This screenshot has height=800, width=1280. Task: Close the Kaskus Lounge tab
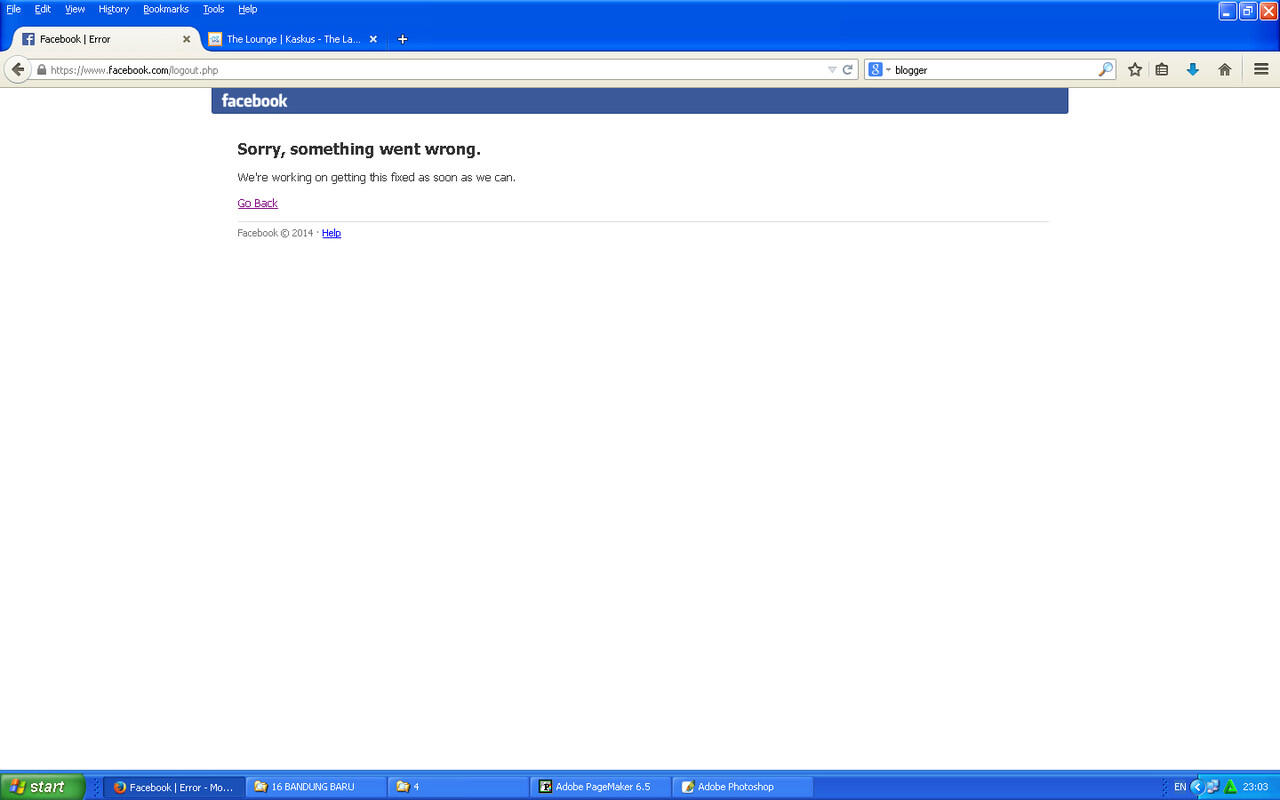pyautogui.click(x=373, y=39)
